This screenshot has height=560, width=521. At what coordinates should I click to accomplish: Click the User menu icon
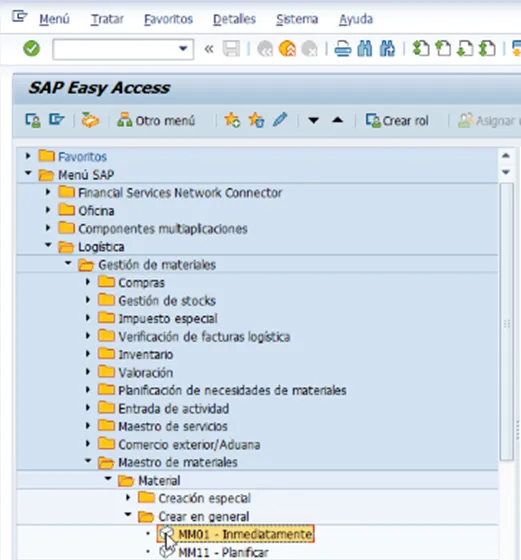(33, 120)
